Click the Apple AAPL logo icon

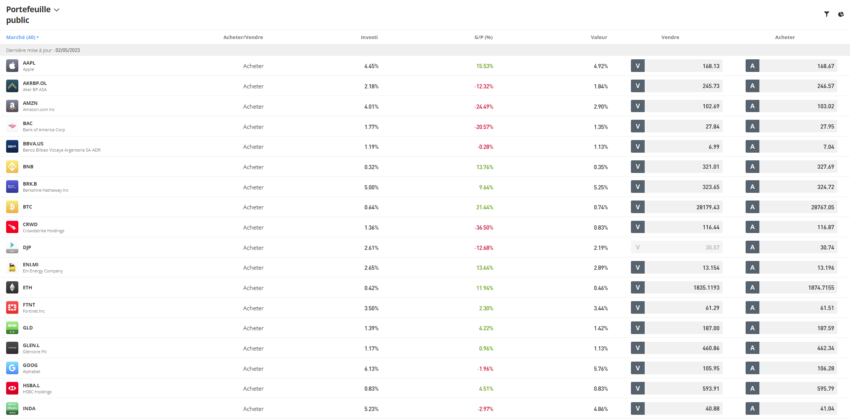pyautogui.click(x=12, y=66)
